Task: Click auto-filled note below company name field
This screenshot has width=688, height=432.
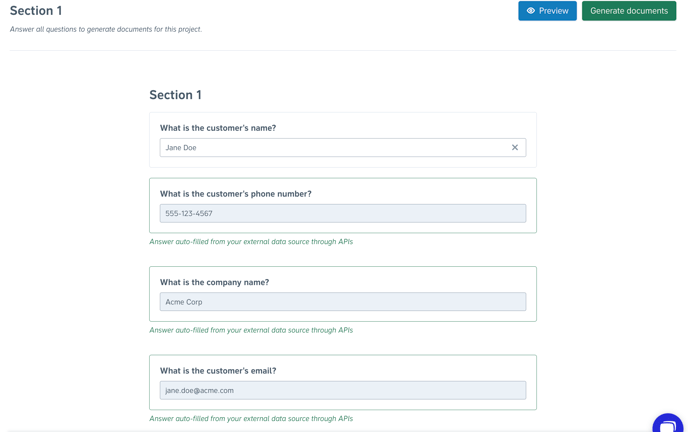Action: tap(251, 330)
